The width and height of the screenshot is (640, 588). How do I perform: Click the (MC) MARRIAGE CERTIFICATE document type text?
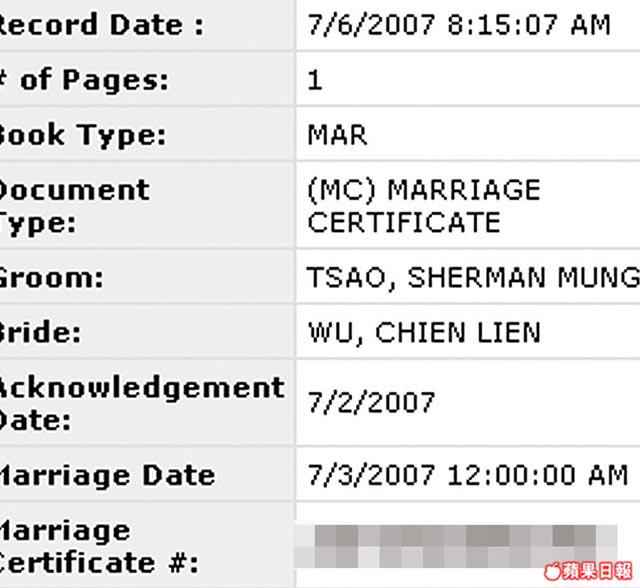click(x=424, y=206)
